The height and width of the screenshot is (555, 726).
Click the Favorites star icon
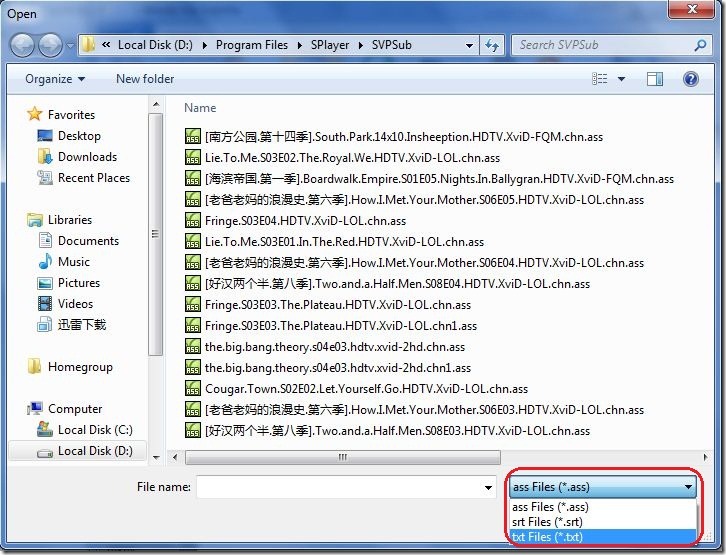pyautogui.click(x=35, y=114)
